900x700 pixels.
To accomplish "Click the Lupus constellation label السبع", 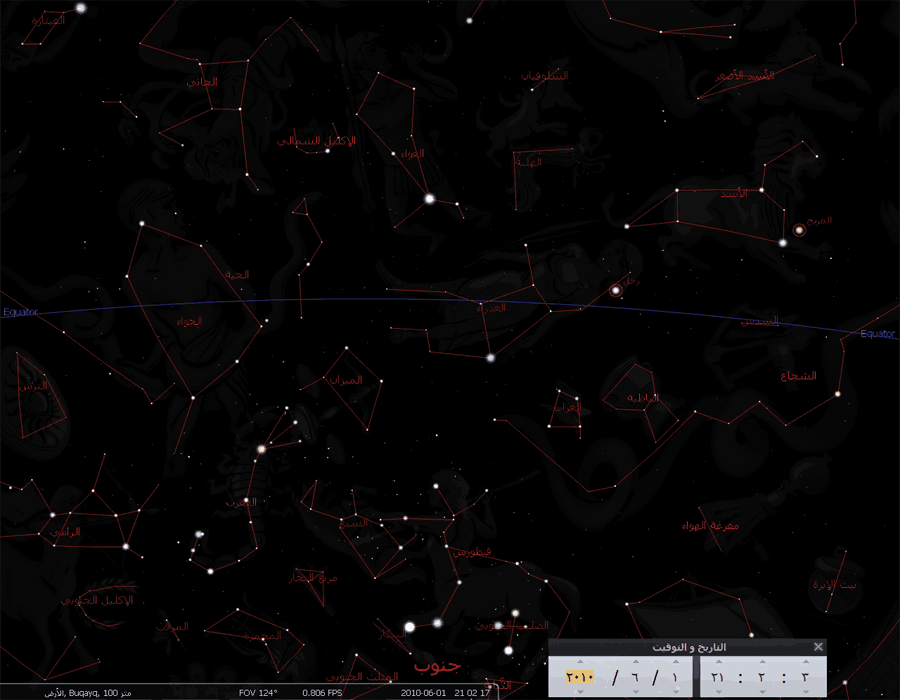I will tap(354, 523).
